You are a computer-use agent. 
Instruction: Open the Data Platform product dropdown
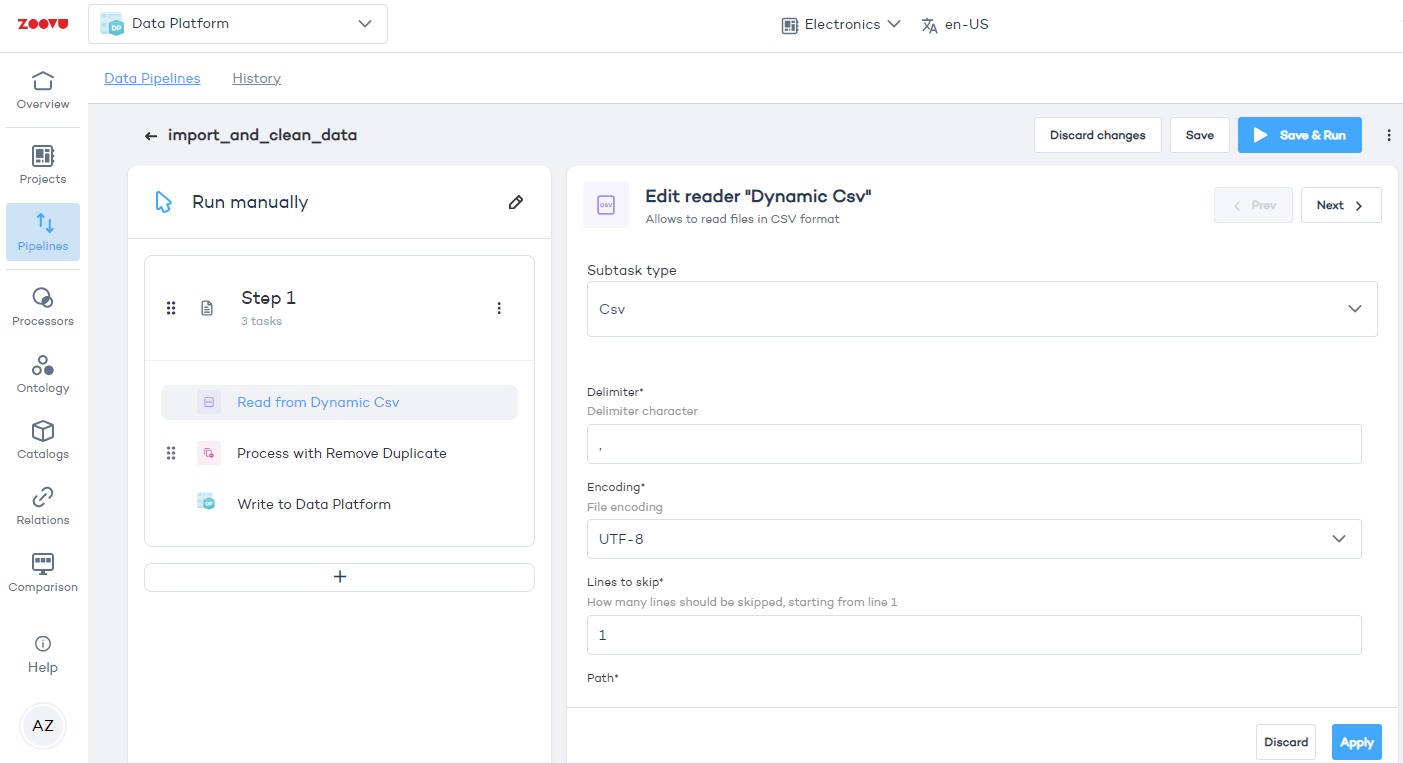click(x=238, y=24)
